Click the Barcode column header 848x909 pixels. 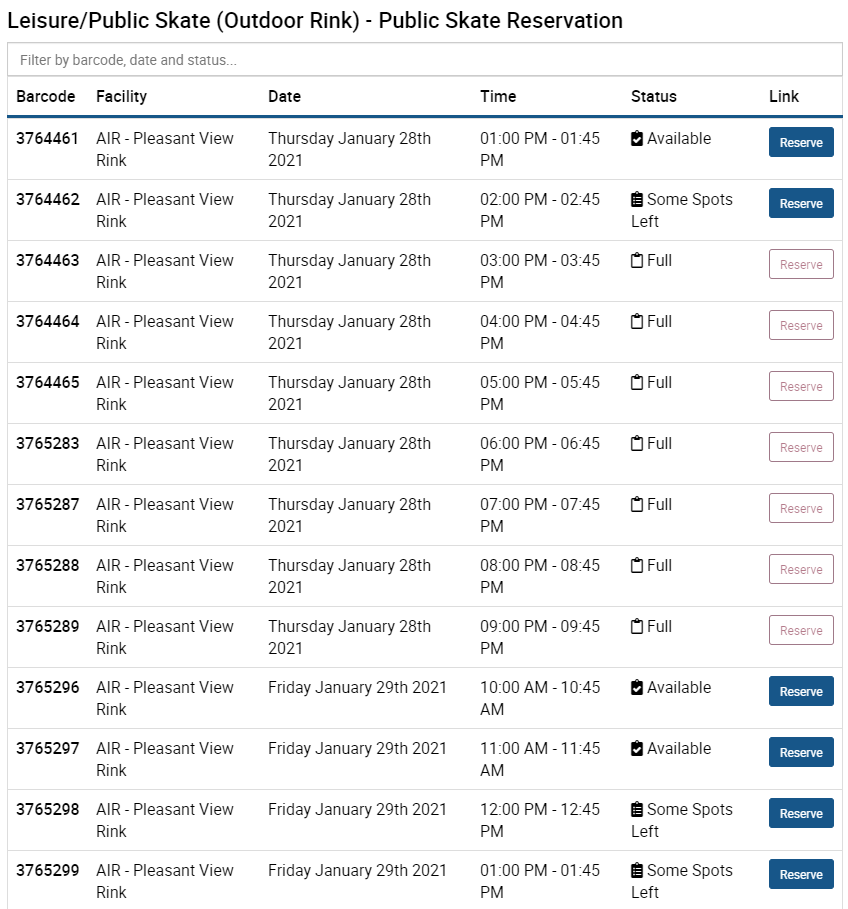[45, 96]
